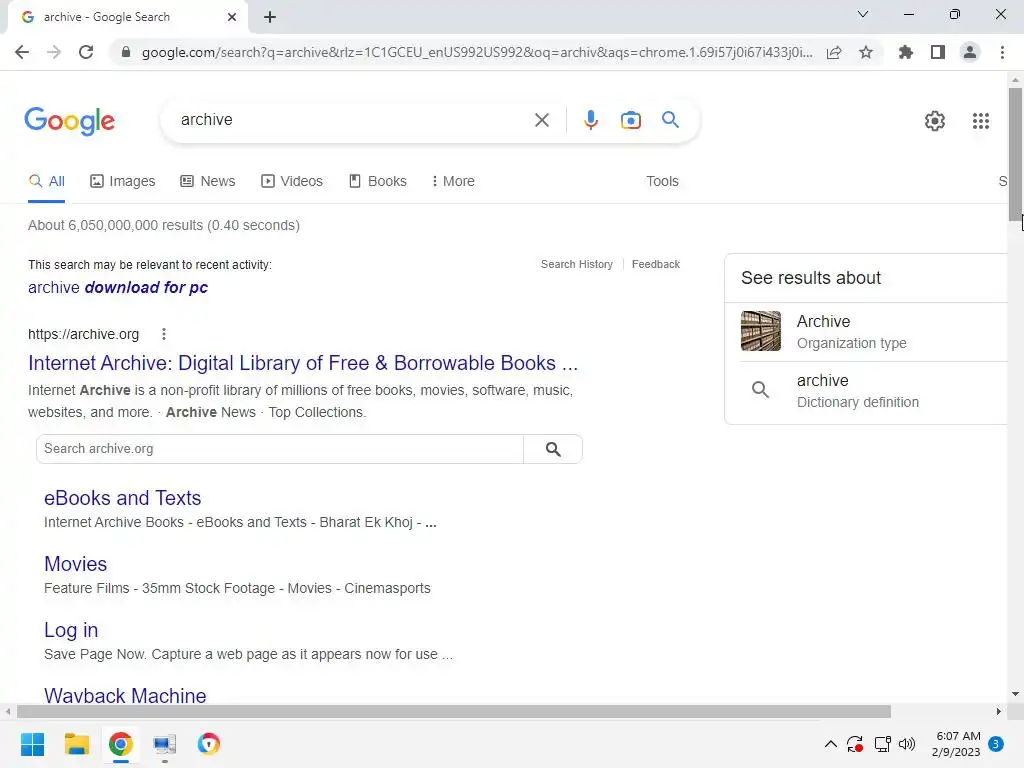Image resolution: width=1024 pixels, height=768 pixels.
Task: Select the All results tab
Action: [47, 181]
